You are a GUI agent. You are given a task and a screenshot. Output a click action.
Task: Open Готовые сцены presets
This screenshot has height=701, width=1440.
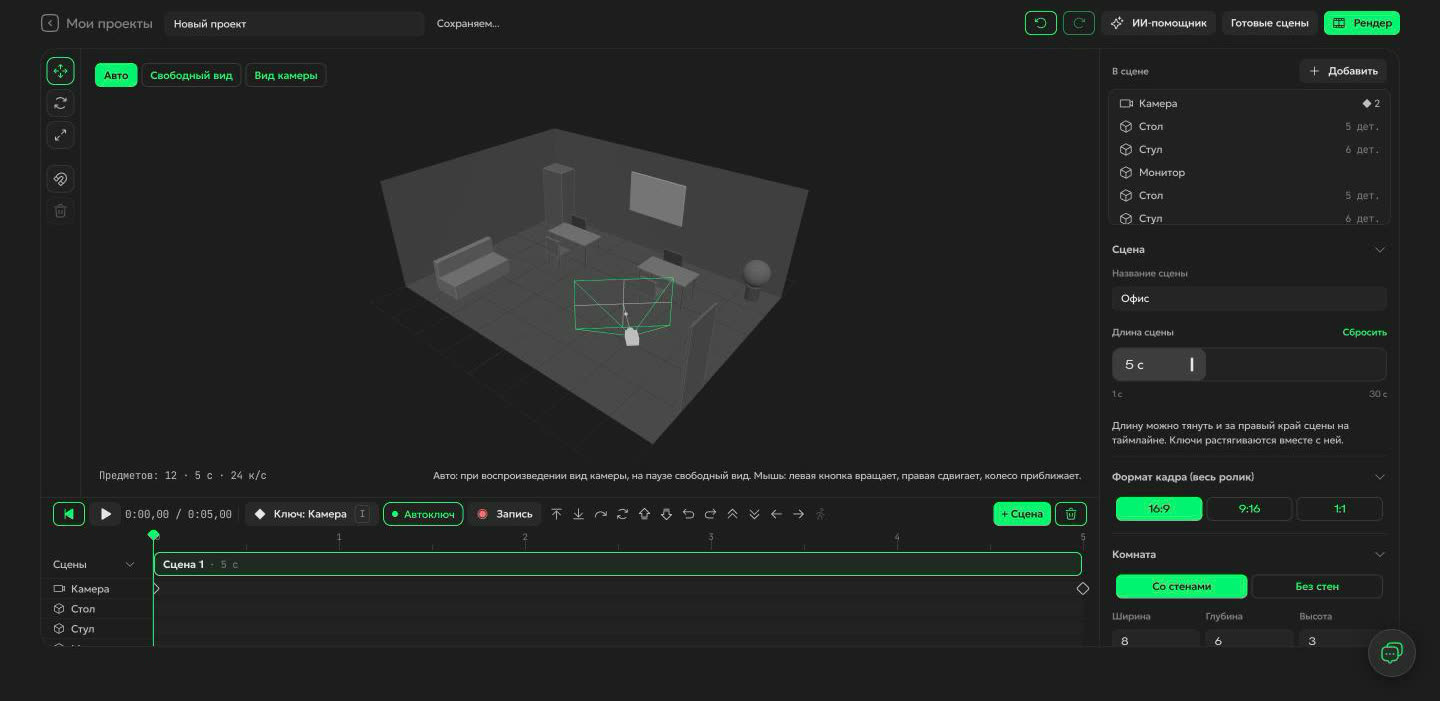click(x=1269, y=23)
